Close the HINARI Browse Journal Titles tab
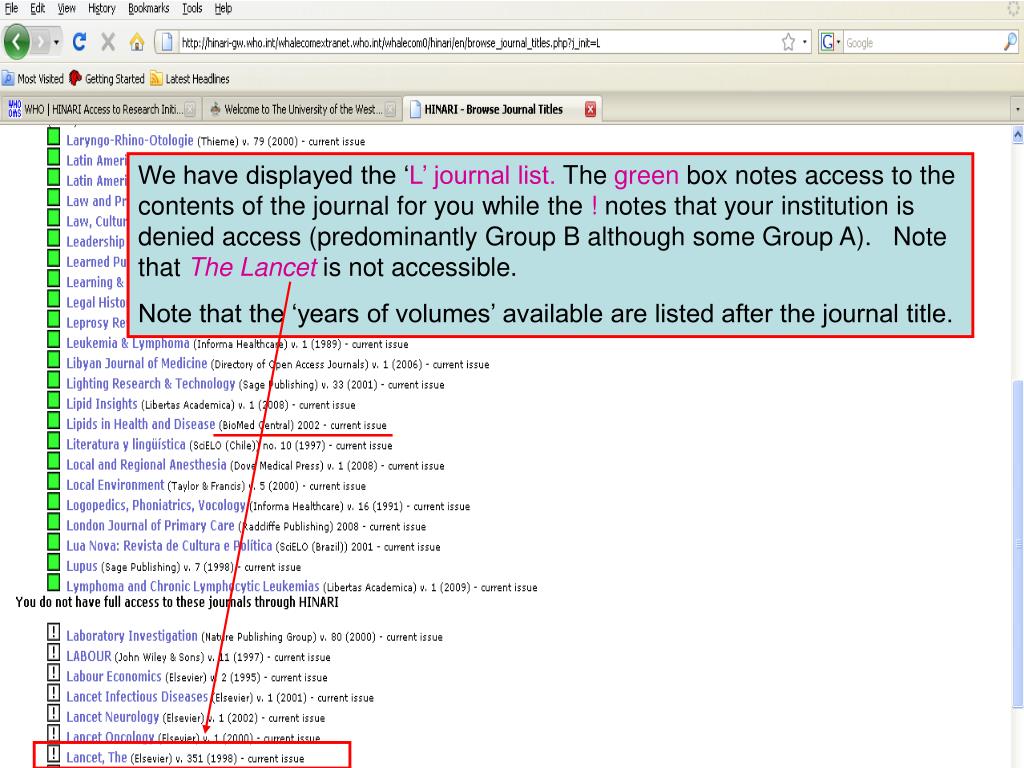Screen dimensions: 1024x768 [x=590, y=109]
